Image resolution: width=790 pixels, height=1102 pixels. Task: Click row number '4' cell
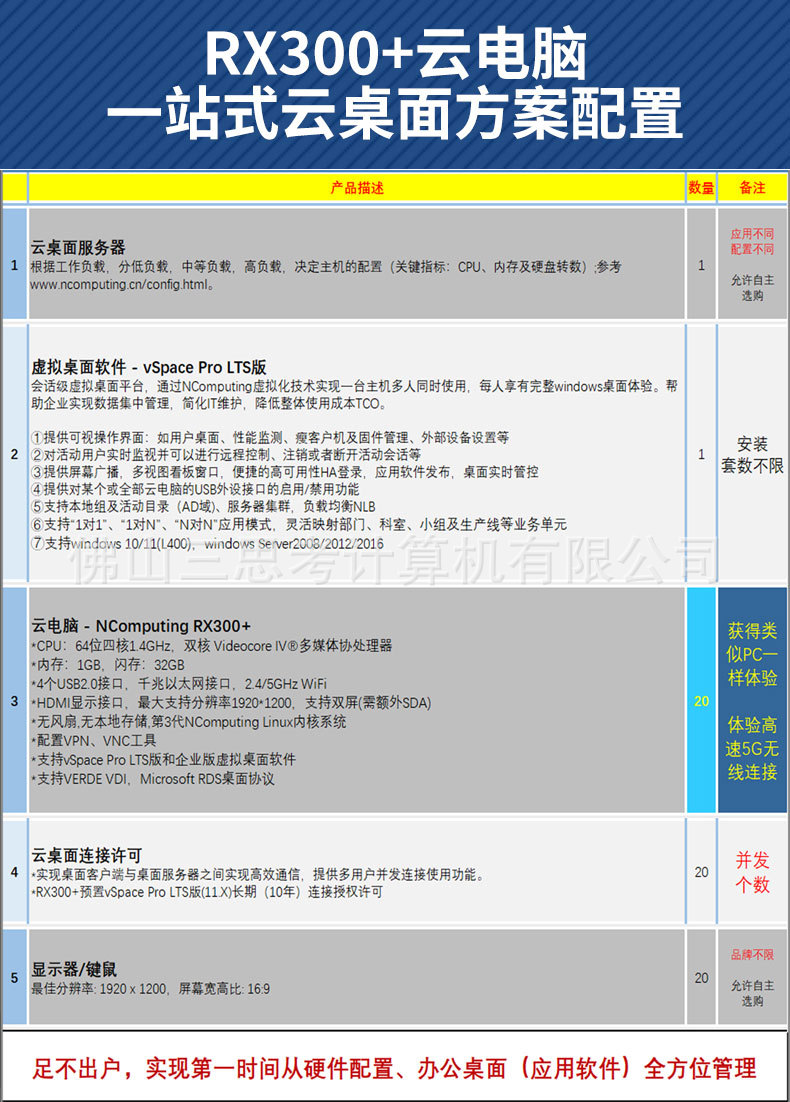click(x=15, y=872)
